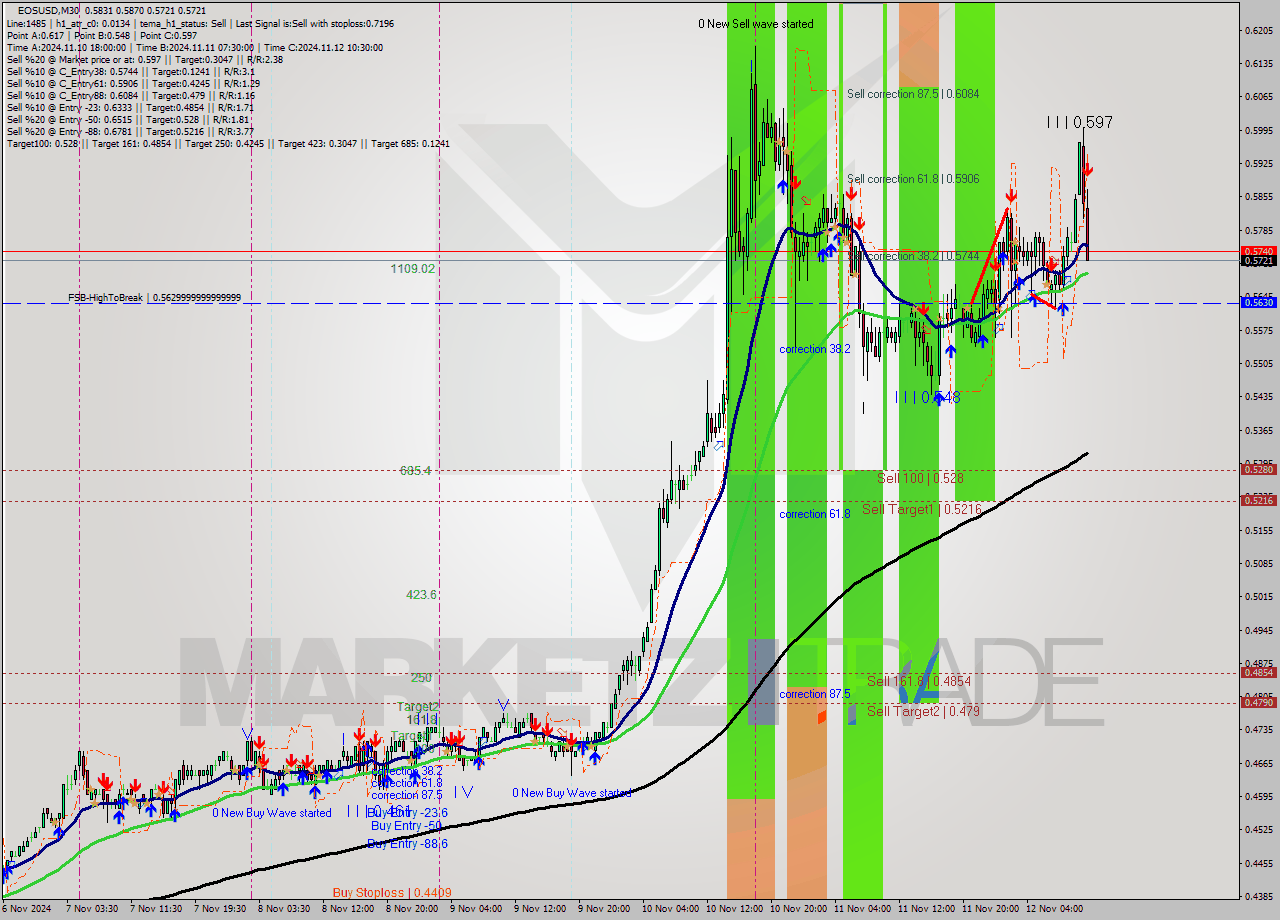Click the '11 Nov 04:00' time axis label

[863, 909]
